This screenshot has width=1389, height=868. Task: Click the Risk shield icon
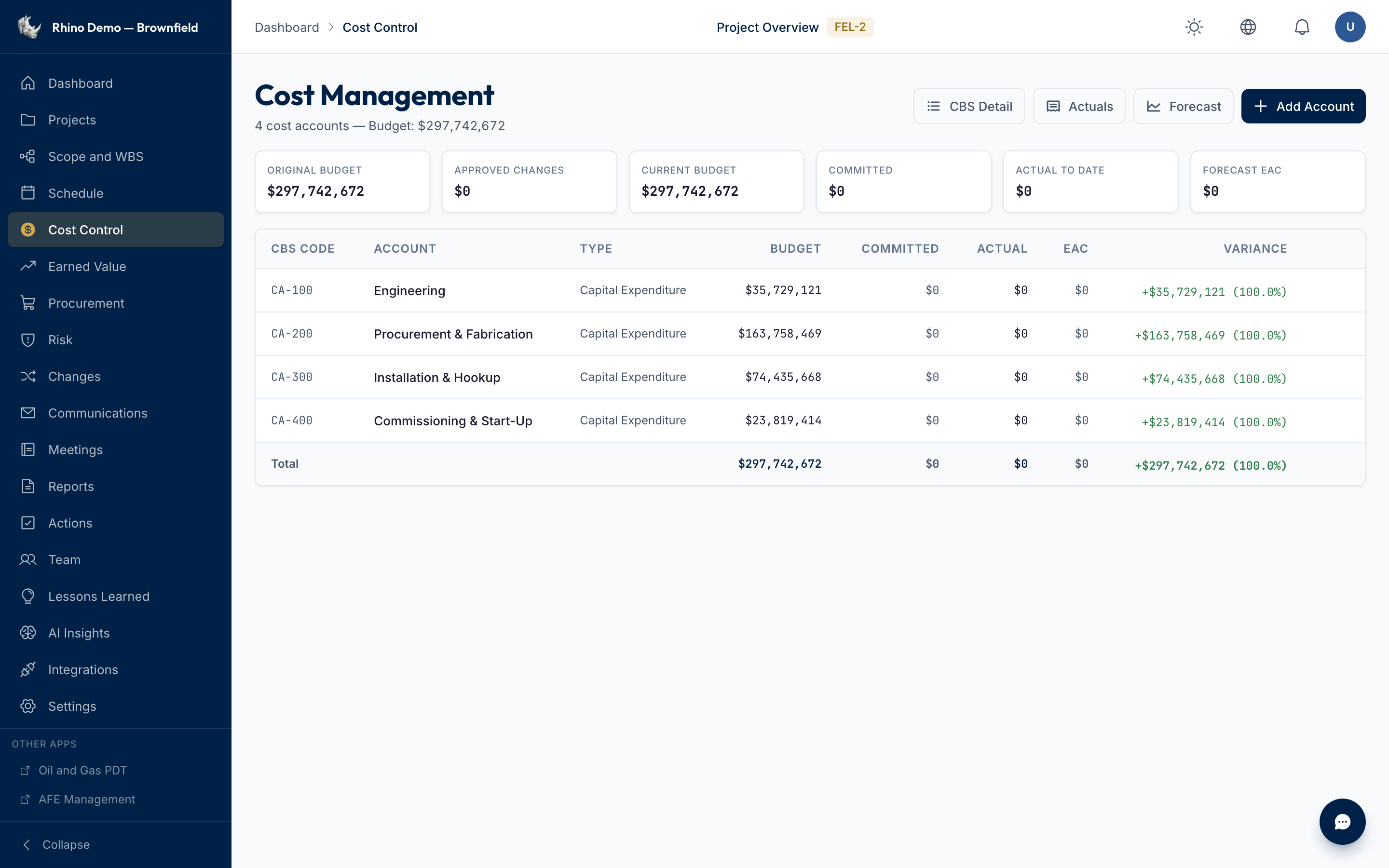tap(27, 340)
